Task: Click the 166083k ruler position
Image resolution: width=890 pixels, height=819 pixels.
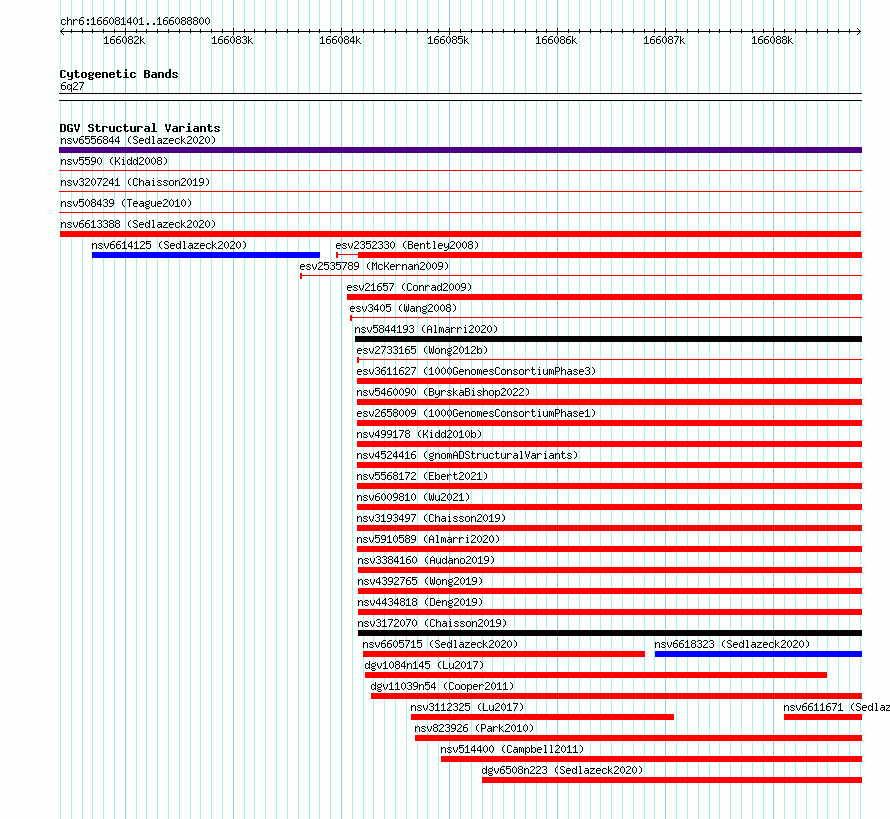Action: coord(232,40)
